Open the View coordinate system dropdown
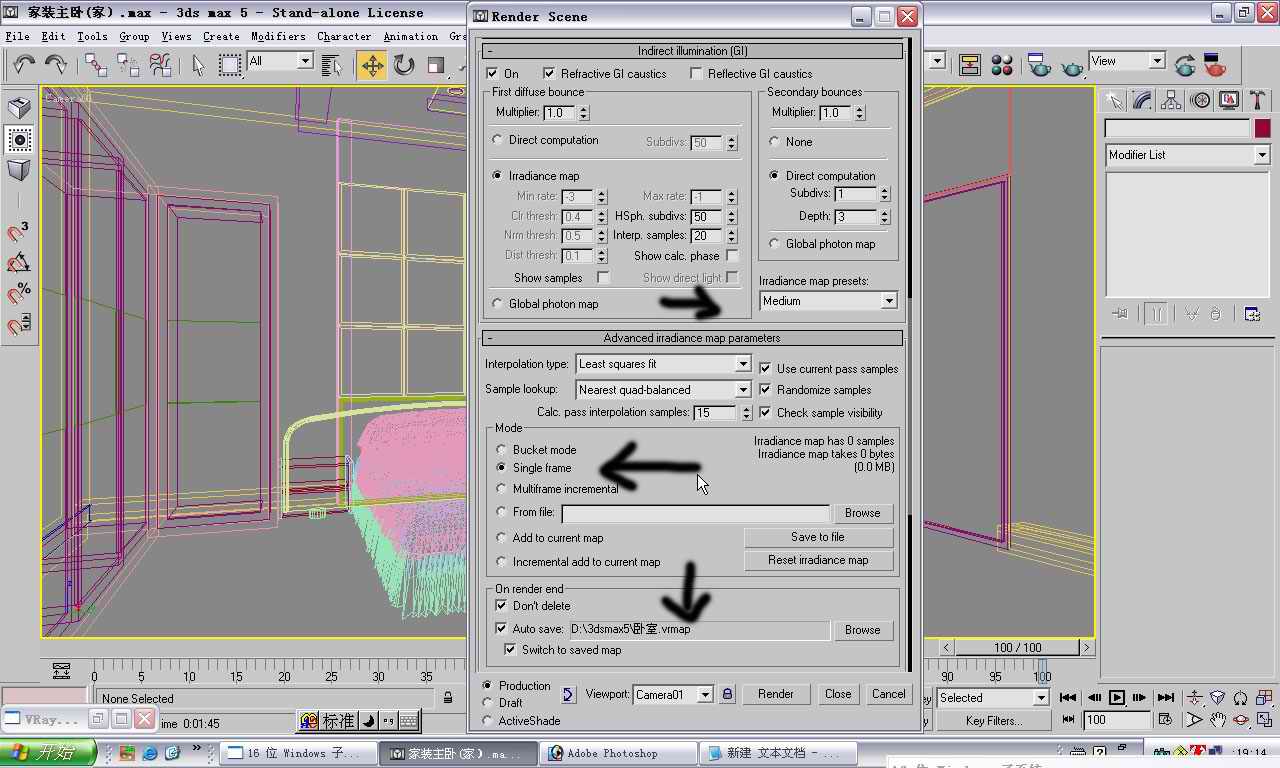 [1127, 61]
